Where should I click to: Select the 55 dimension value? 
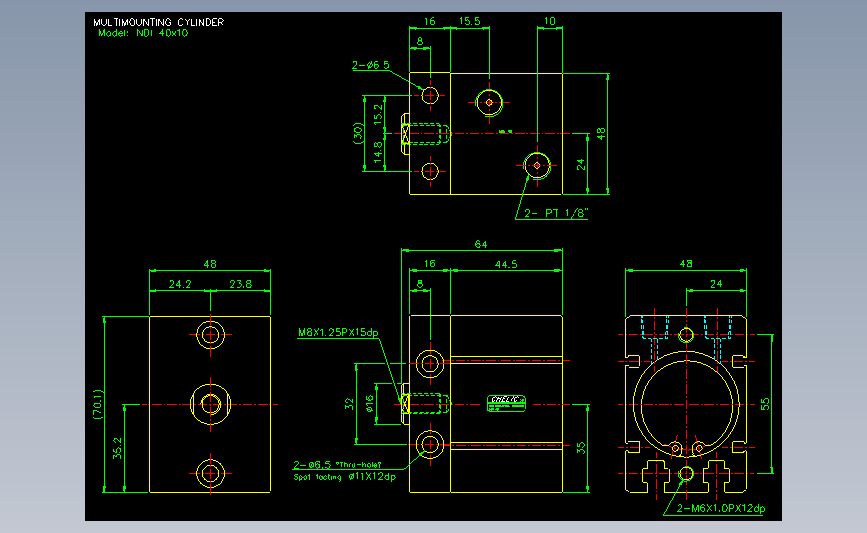tap(765, 404)
